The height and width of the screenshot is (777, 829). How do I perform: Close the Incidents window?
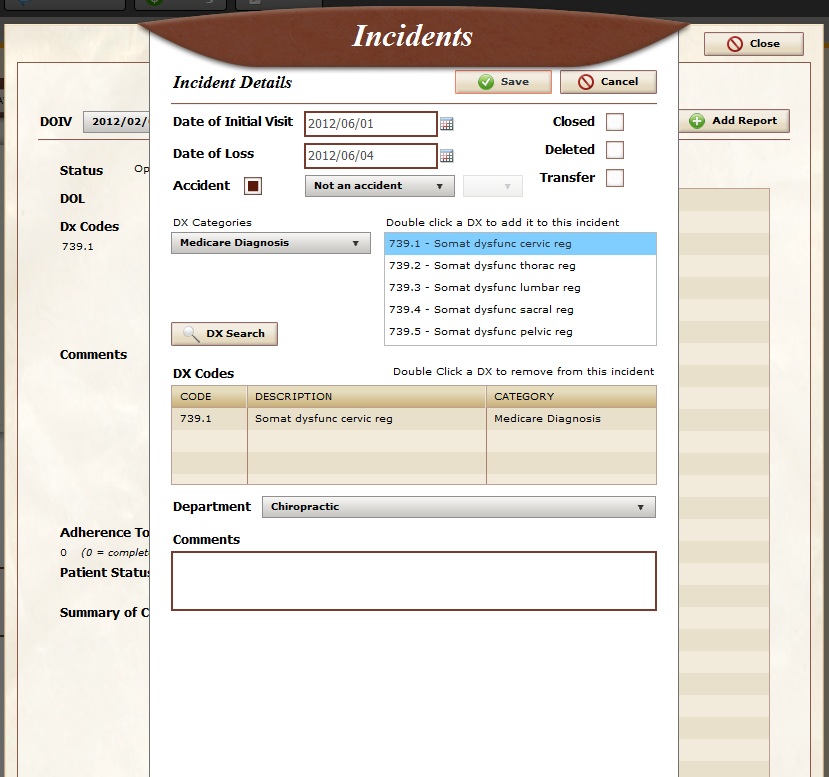tap(753, 44)
